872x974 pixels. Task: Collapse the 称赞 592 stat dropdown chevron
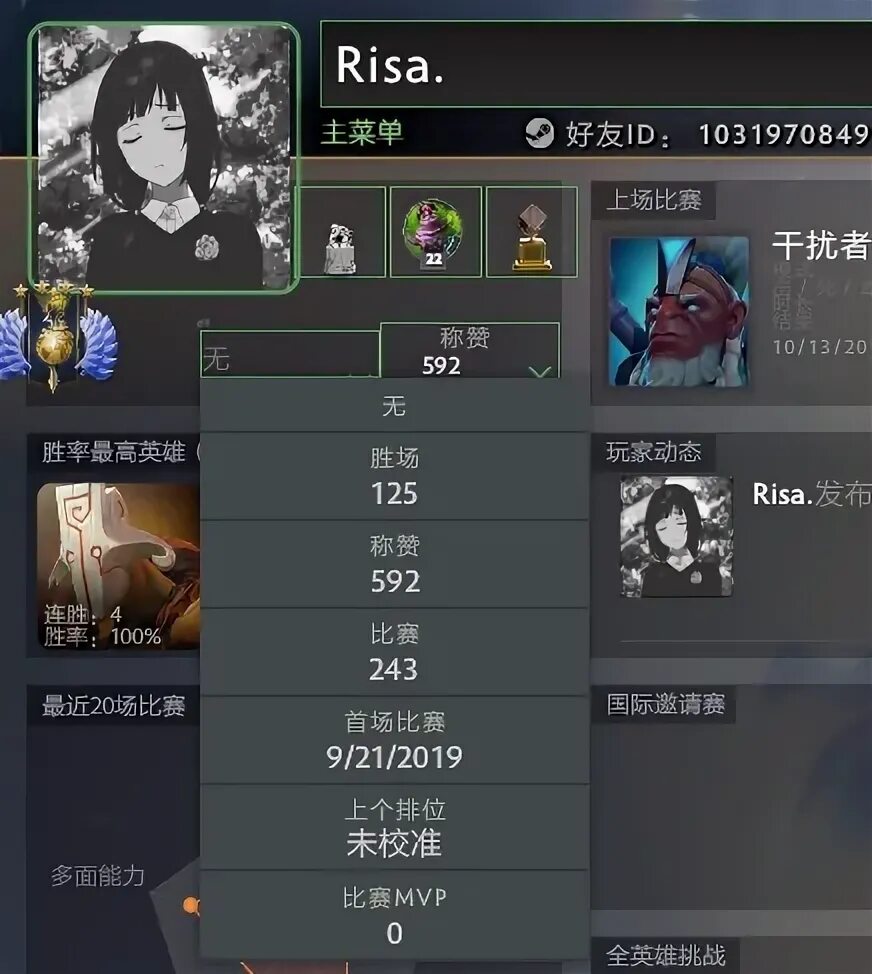click(x=540, y=371)
